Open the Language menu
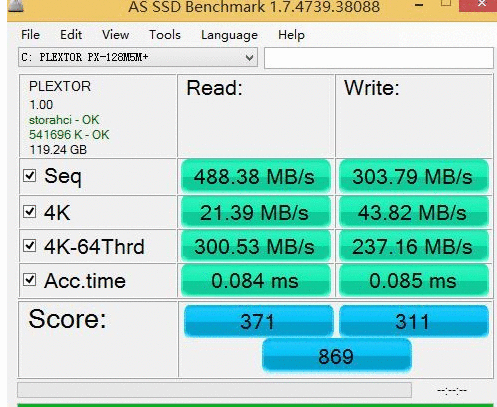The image size is (497, 407). click(229, 35)
